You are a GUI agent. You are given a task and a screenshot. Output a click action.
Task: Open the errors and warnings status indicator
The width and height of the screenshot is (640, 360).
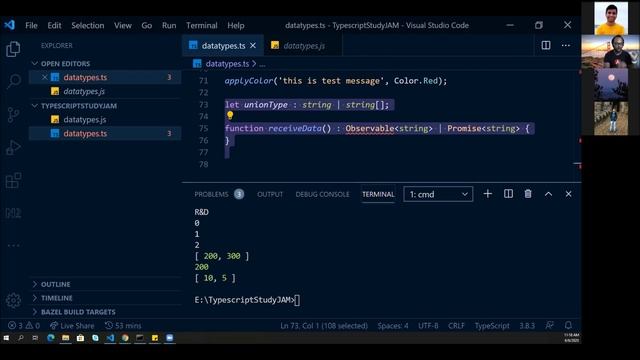coord(24,326)
